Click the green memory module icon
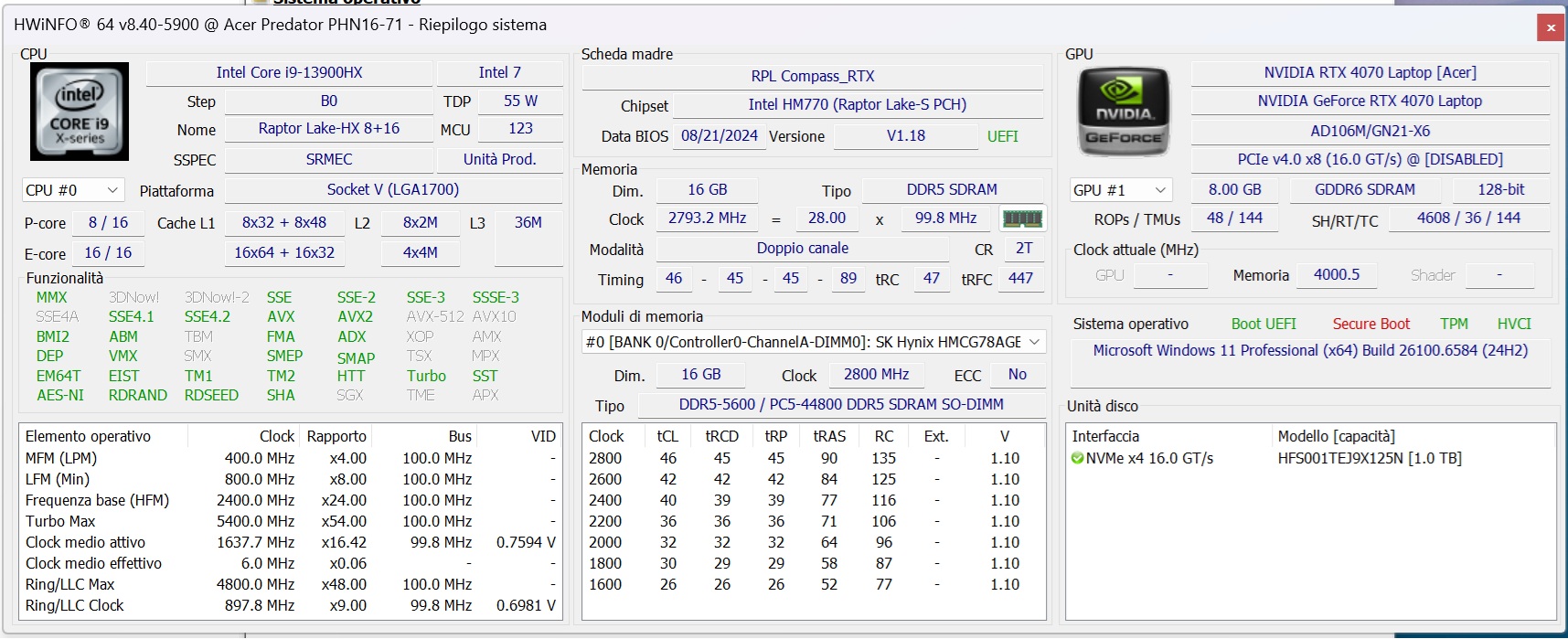1568x639 pixels. (x=1022, y=218)
